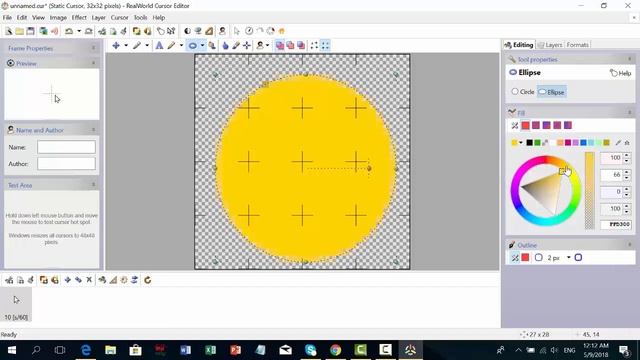Open the Tools menu
This screenshot has width=640, height=360.
(x=140, y=18)
